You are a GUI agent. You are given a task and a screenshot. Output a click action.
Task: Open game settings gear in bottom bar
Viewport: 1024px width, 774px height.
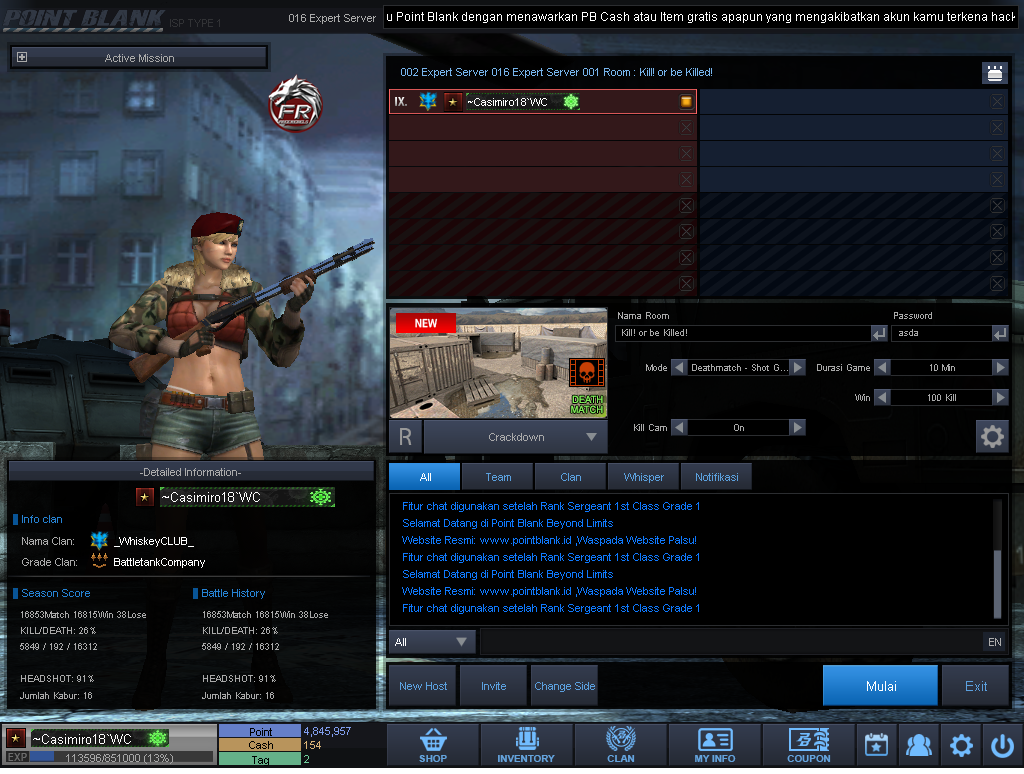tap(961, 745)
